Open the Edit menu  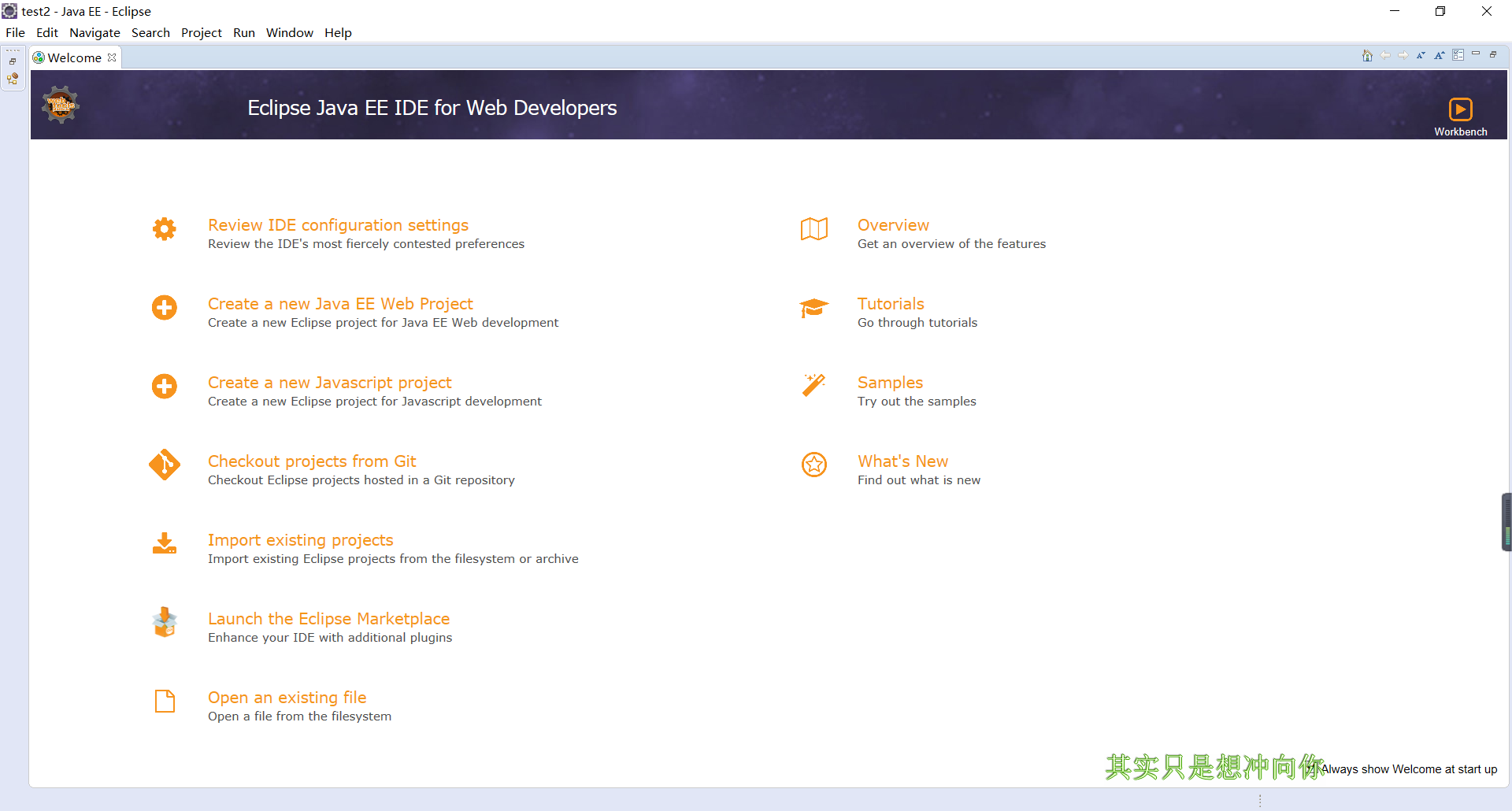[x=47, y=32]
